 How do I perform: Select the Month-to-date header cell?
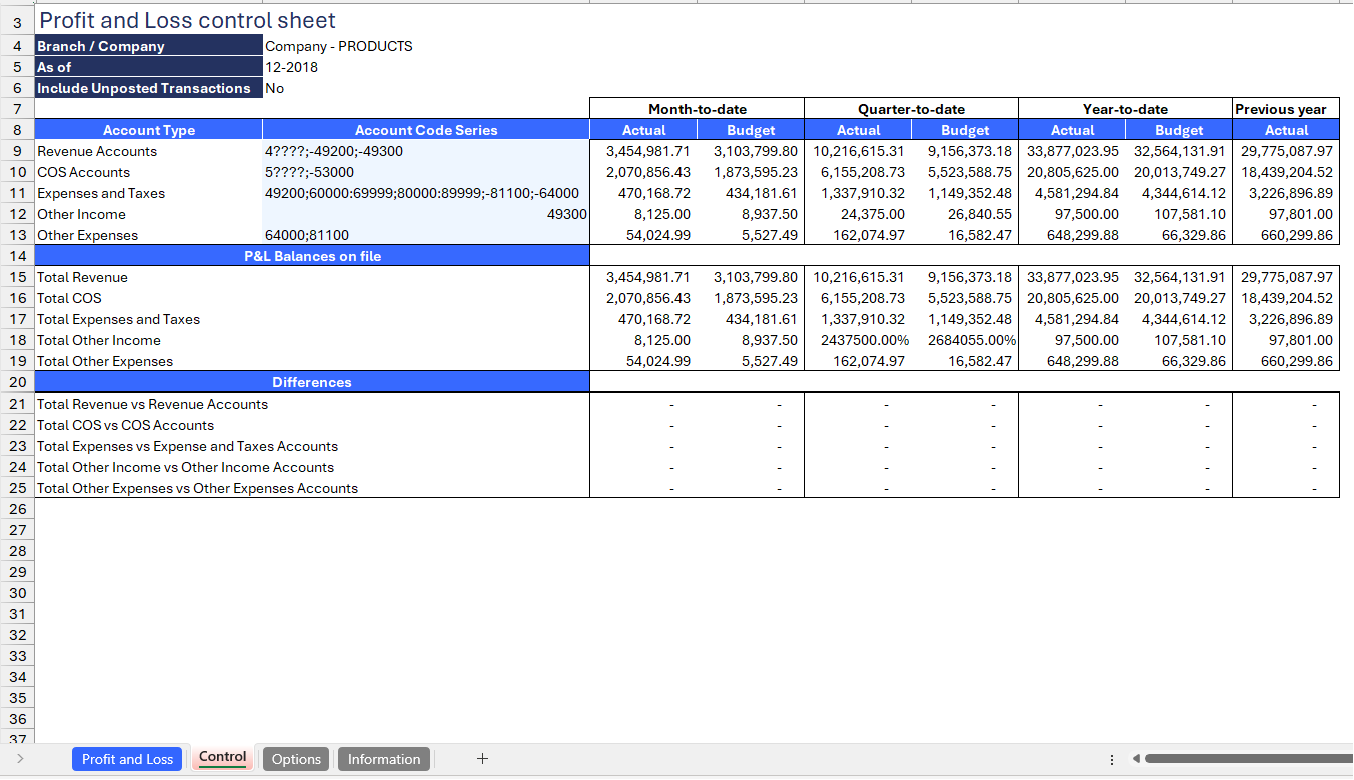697,109
